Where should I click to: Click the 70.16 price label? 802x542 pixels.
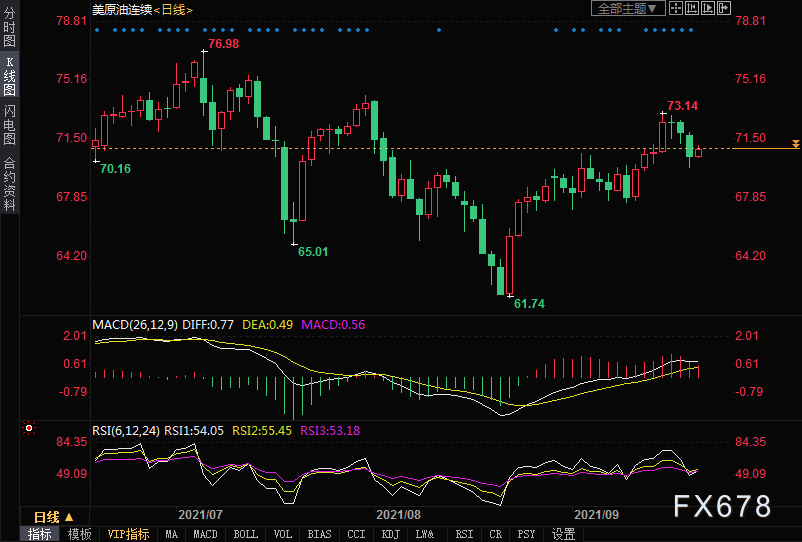(115, 169)
